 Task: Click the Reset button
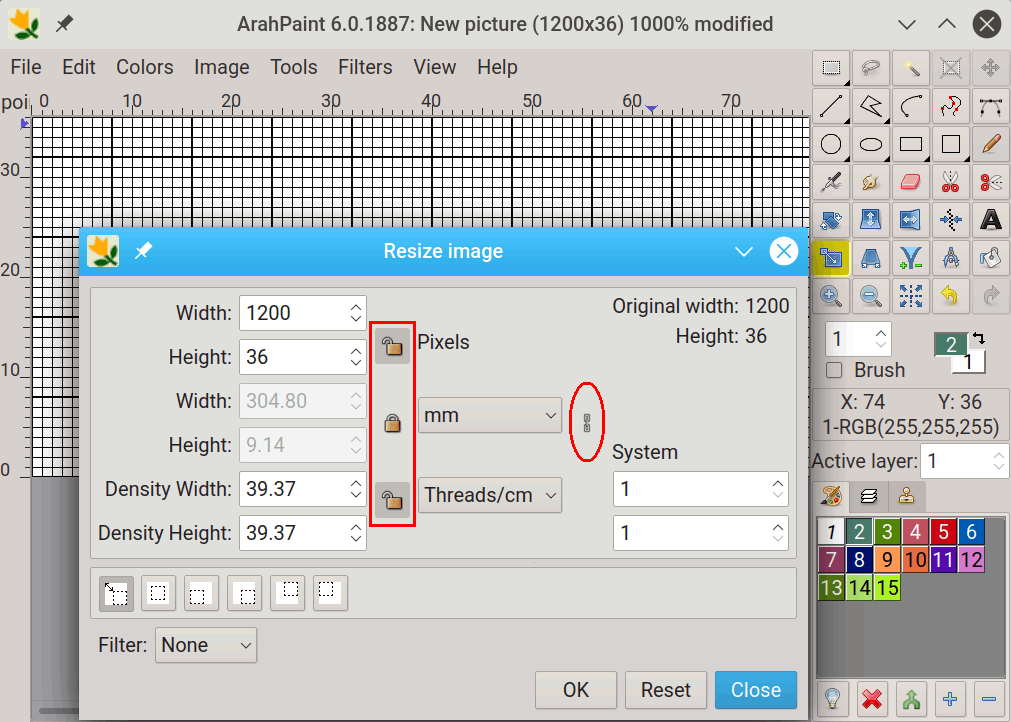[666, 690]
